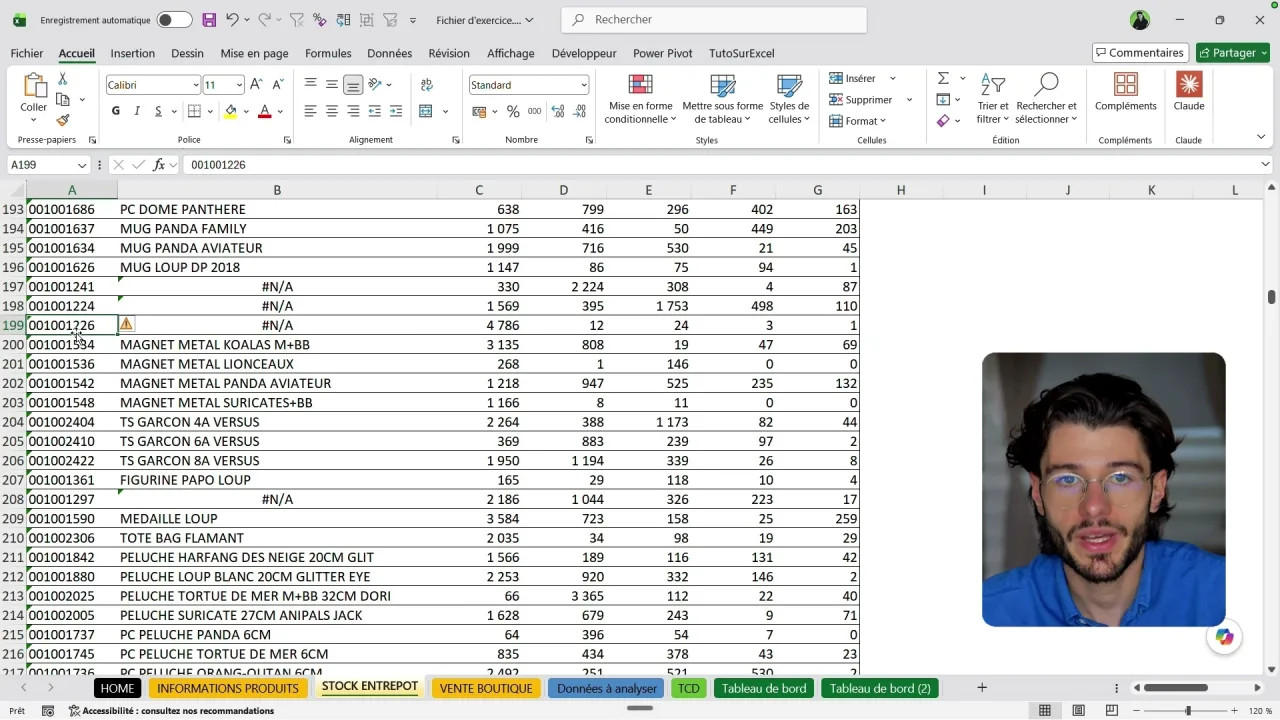Click the Merge and center icon
This screenshot has height=720, width=1280.
click(x=426, y=111)
